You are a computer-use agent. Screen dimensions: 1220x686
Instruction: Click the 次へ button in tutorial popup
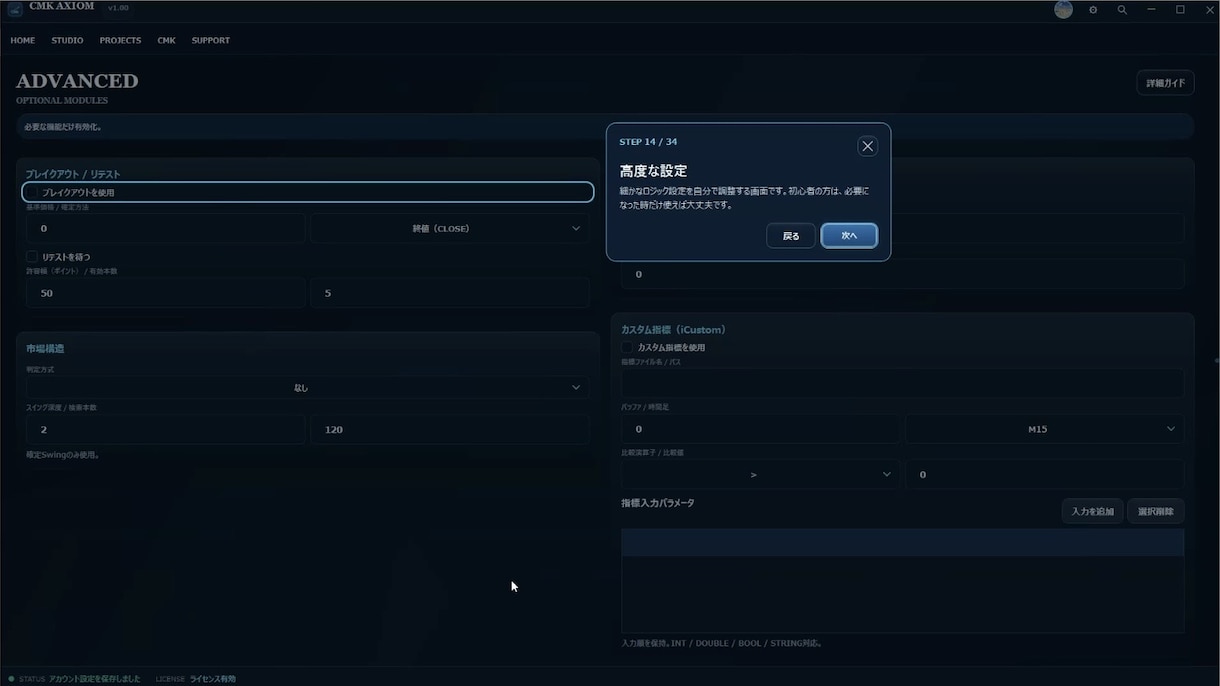[849, 236]
